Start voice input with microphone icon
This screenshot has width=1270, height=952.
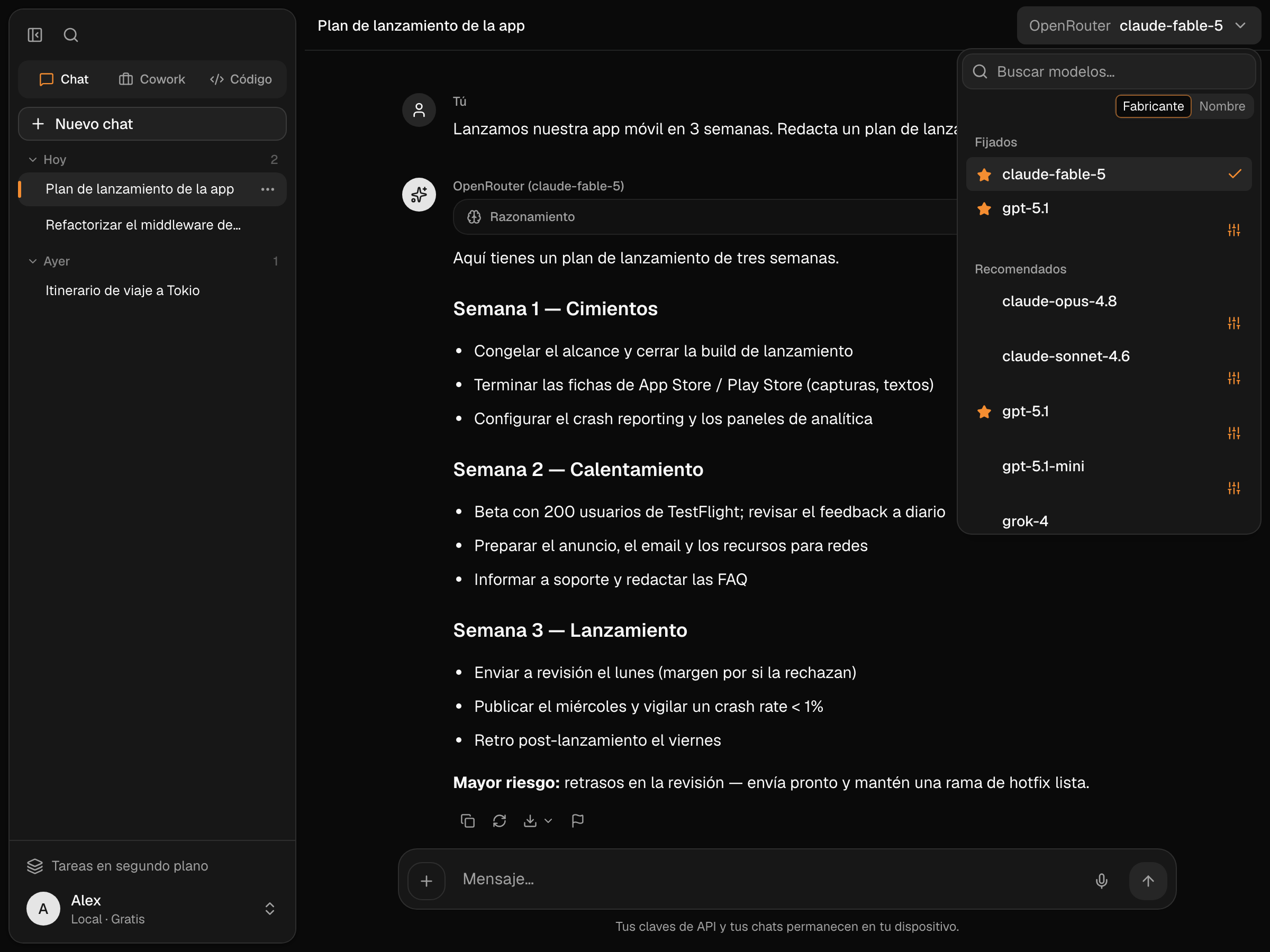1101,881
